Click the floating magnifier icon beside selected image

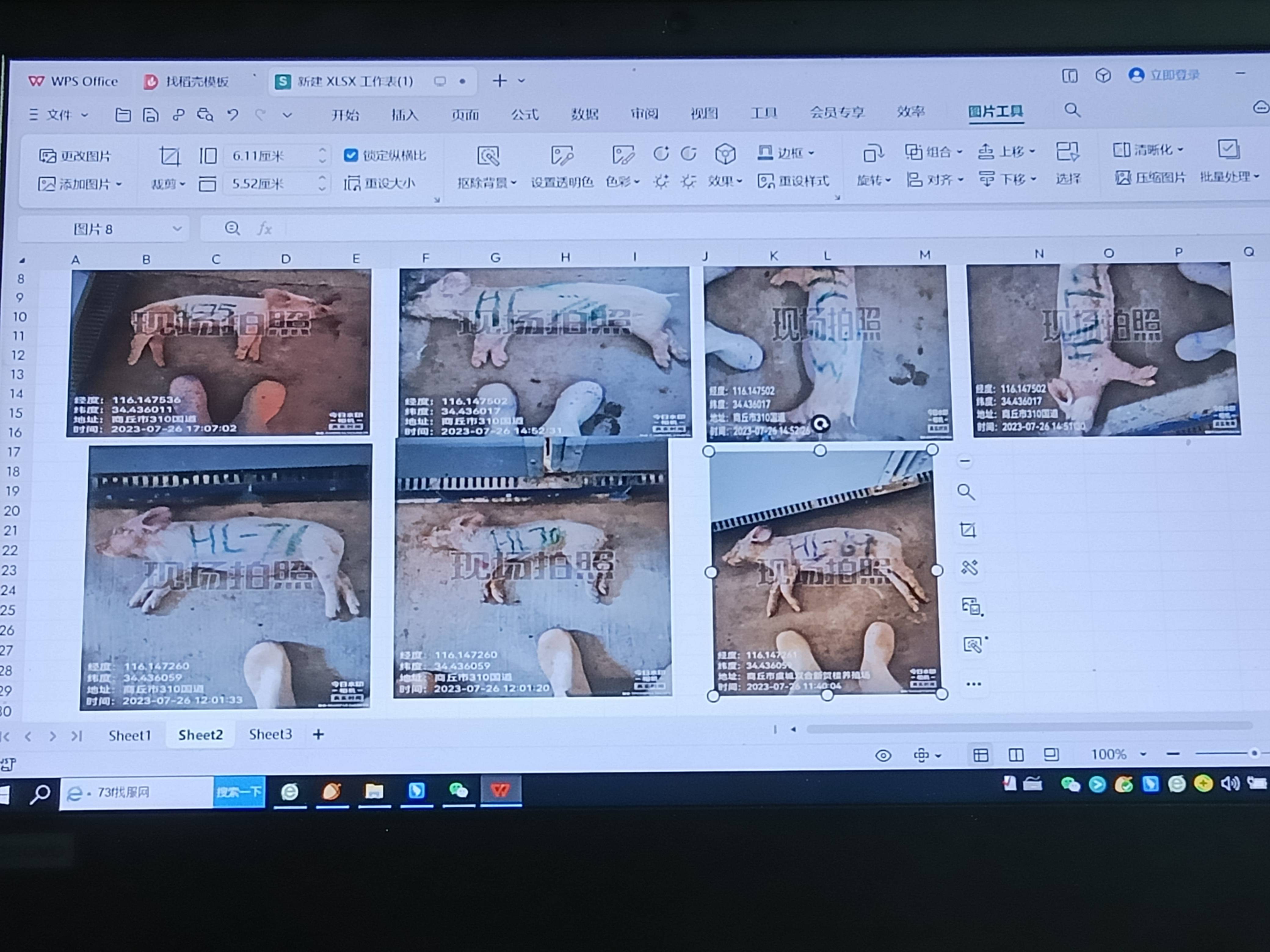point(966,492)
